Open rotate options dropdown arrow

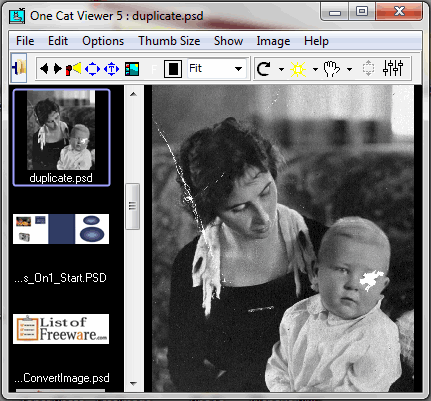[x=281, y=69]
